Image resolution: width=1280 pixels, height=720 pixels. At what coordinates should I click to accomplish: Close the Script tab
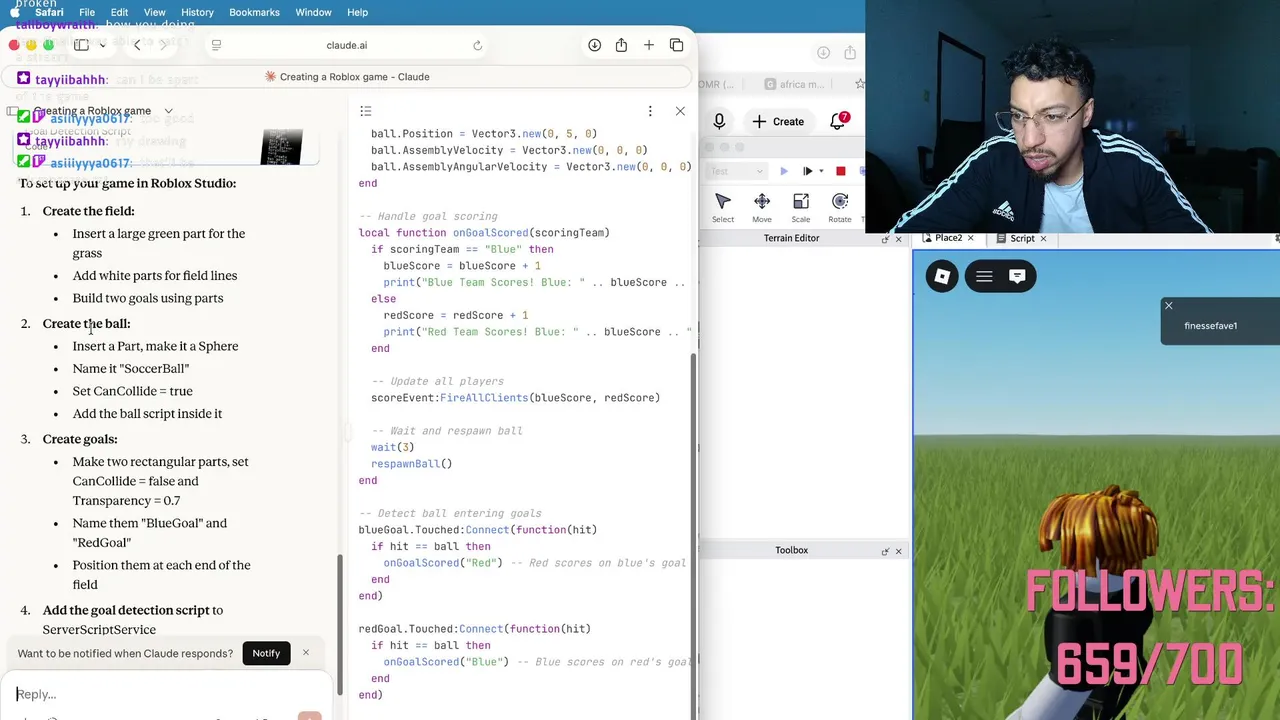(1043, 238)
